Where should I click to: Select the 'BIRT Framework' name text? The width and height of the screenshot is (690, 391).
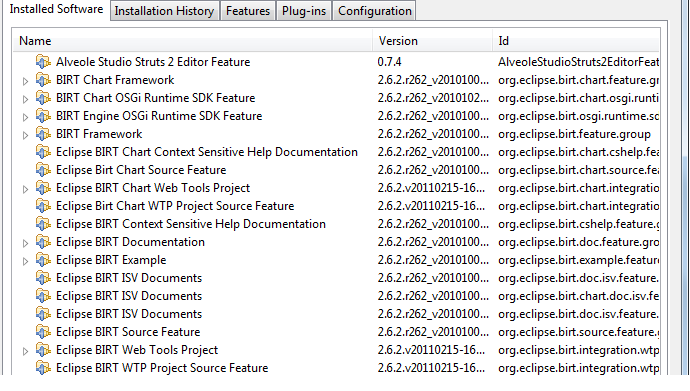click(99, 134)
